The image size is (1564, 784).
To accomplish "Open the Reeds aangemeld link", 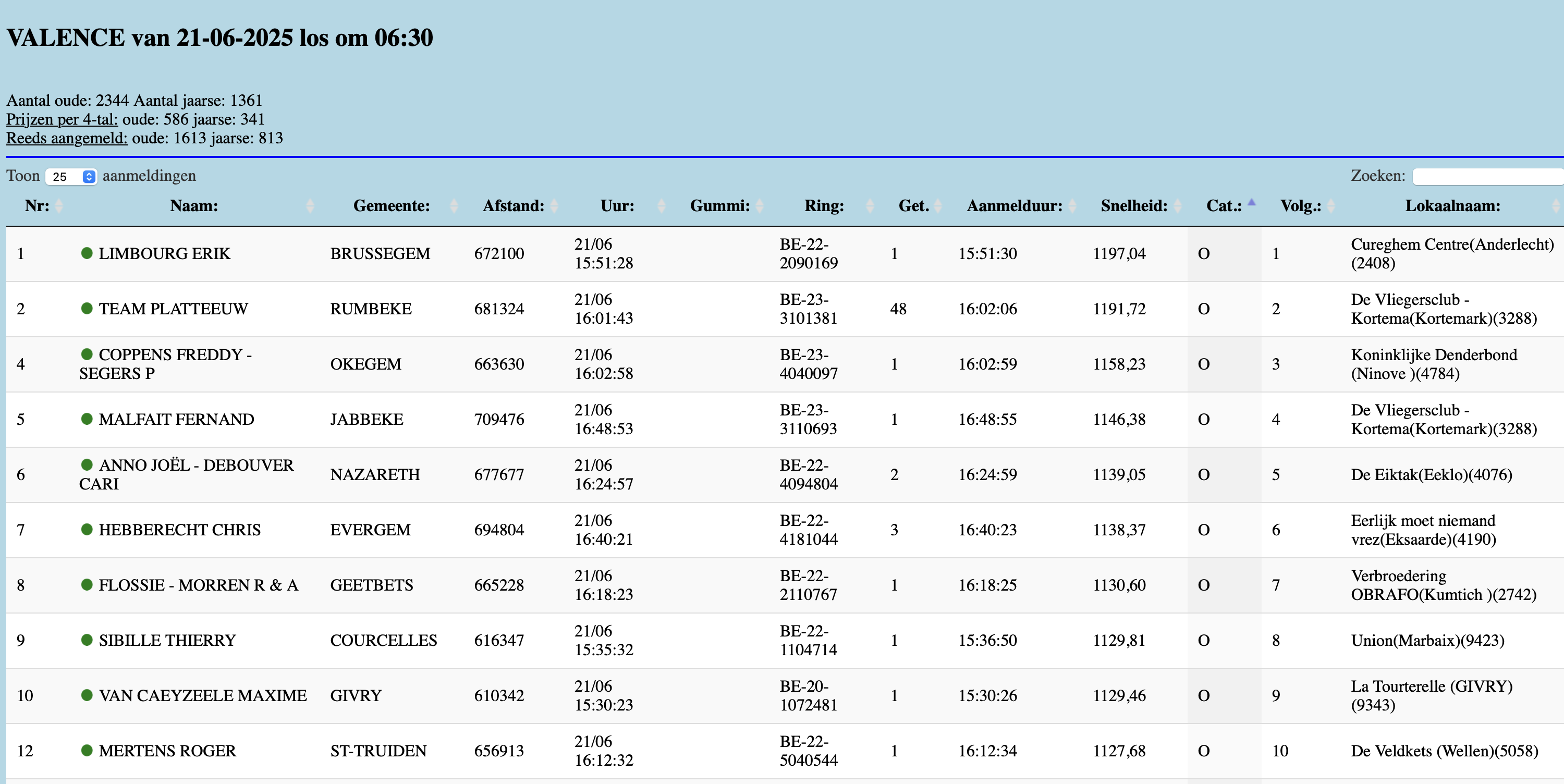I will click(x=67, y=138).
